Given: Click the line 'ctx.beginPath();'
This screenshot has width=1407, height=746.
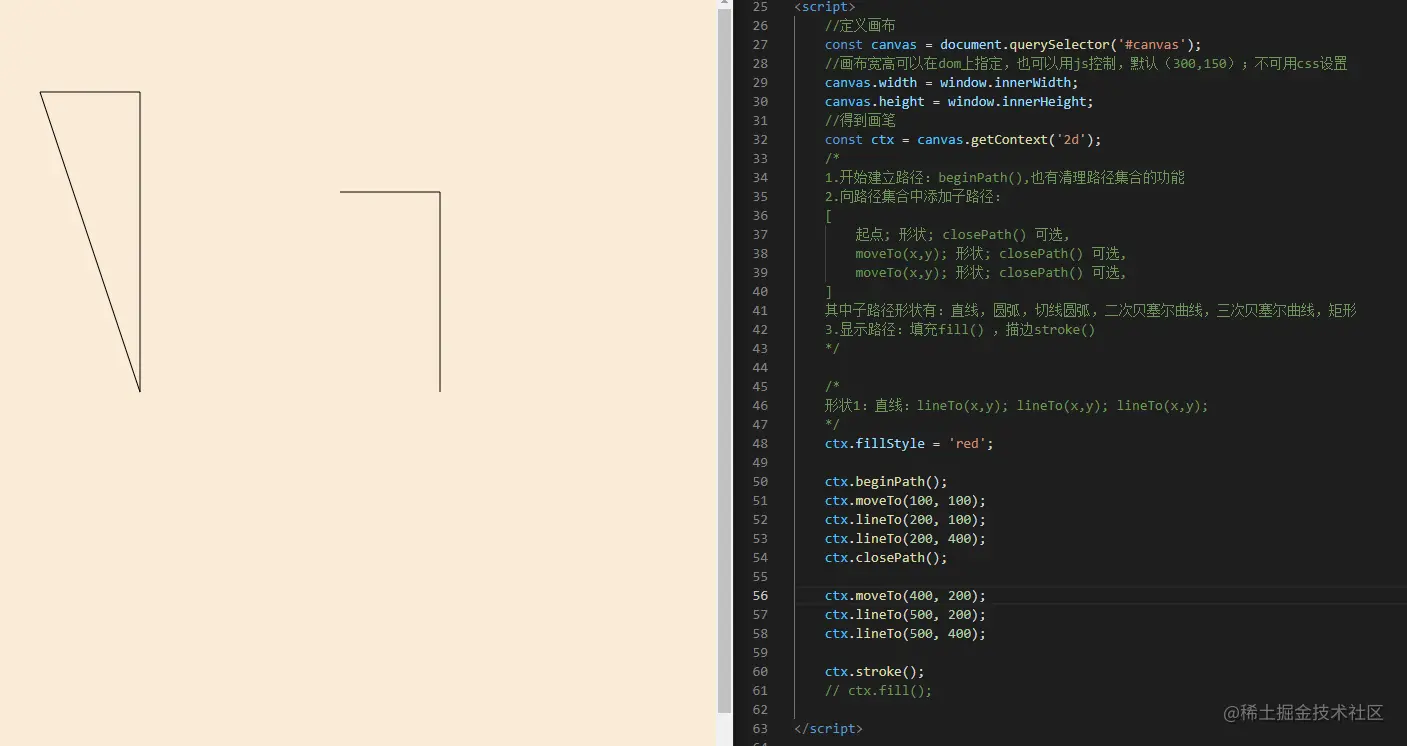Looking at the screenshot, I should [886, 482].
